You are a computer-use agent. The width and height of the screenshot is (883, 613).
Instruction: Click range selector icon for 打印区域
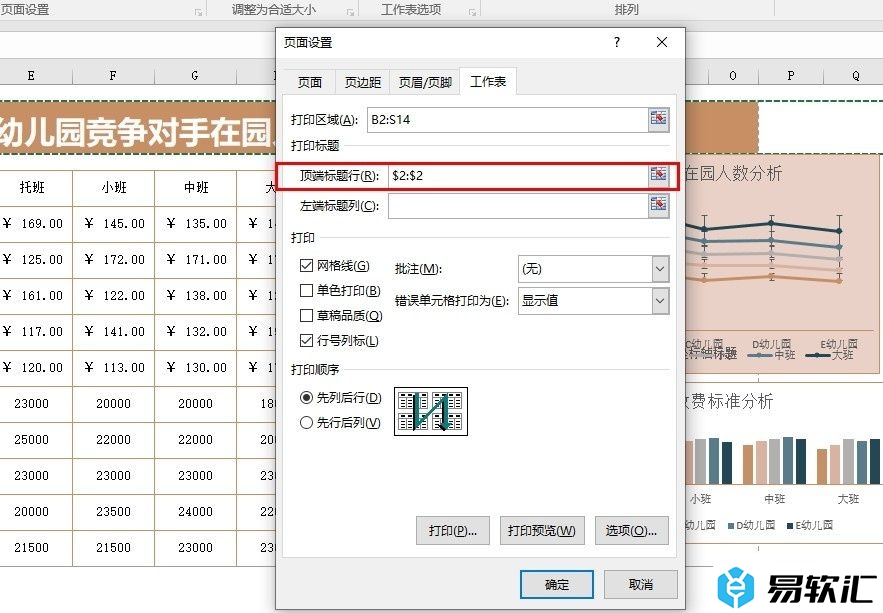point(658,119)
